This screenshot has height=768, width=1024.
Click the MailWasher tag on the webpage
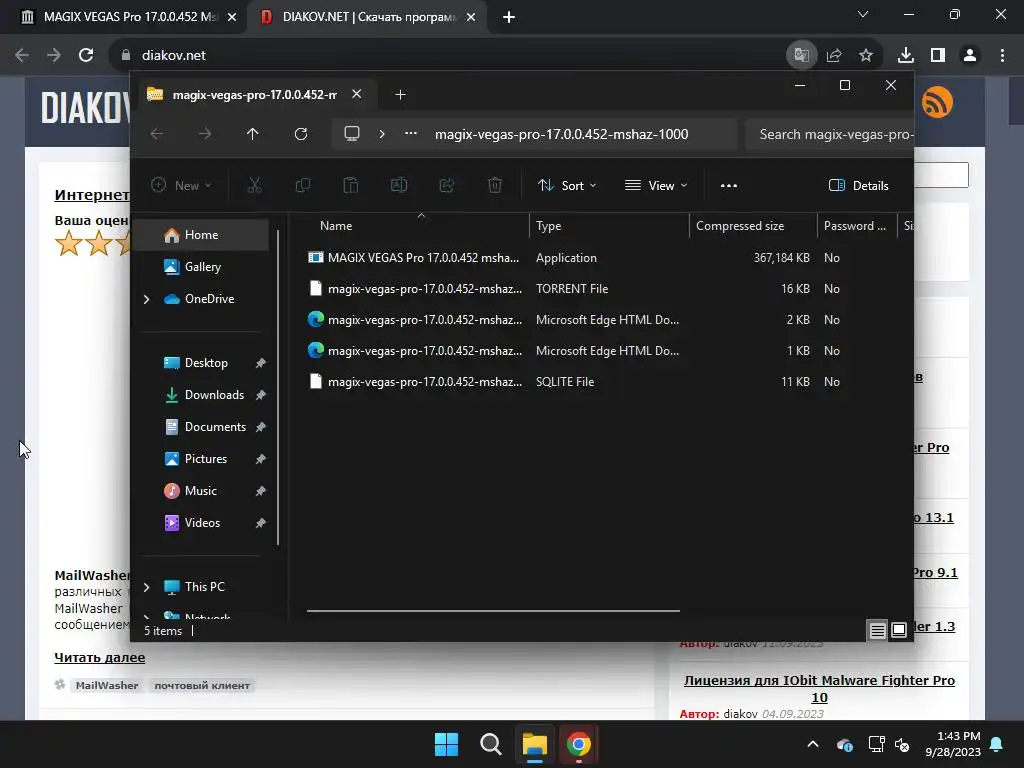[x=106, y=685]
